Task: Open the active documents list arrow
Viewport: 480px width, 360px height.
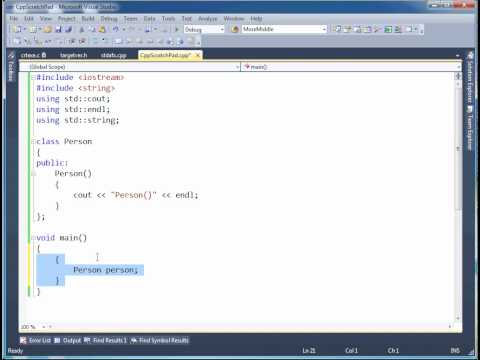Action: pos(458,55)
